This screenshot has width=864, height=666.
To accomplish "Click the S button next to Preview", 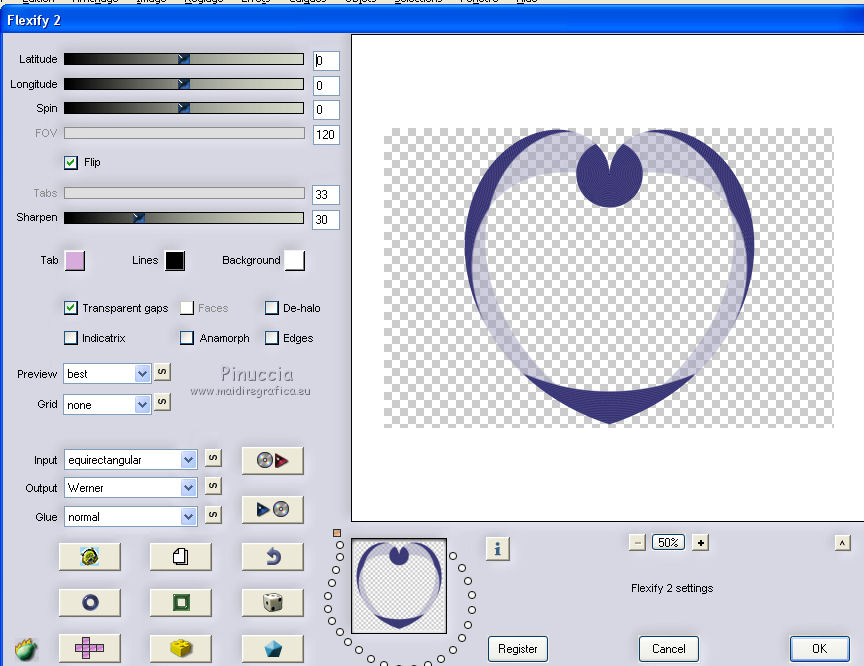I will [x=162, y=372].
